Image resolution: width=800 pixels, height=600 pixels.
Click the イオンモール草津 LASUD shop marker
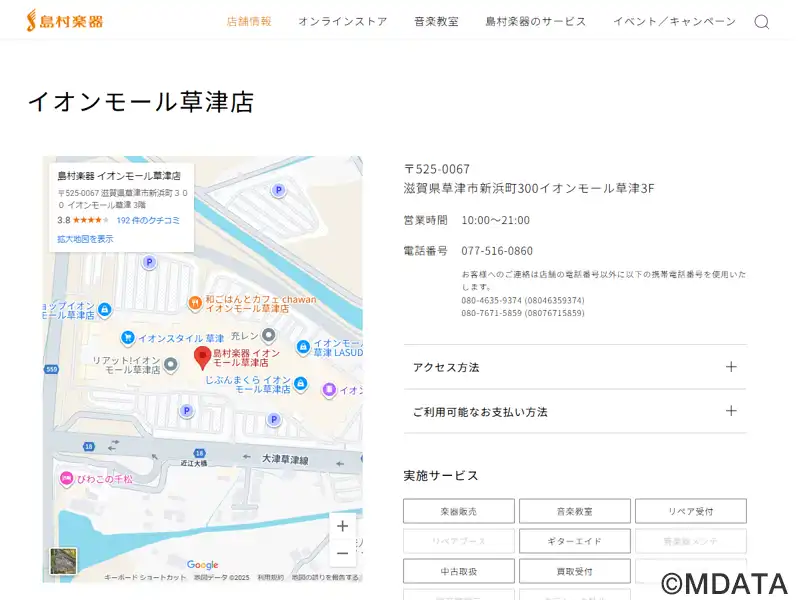[303, 347]
